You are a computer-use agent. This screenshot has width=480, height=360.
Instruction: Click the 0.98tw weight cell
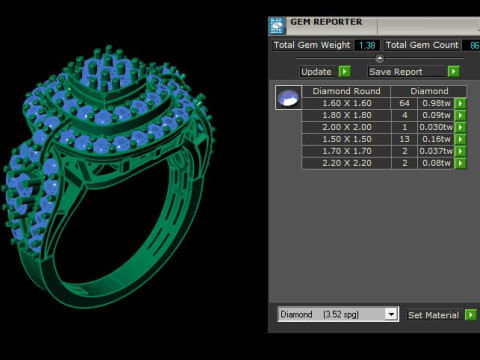436,103
